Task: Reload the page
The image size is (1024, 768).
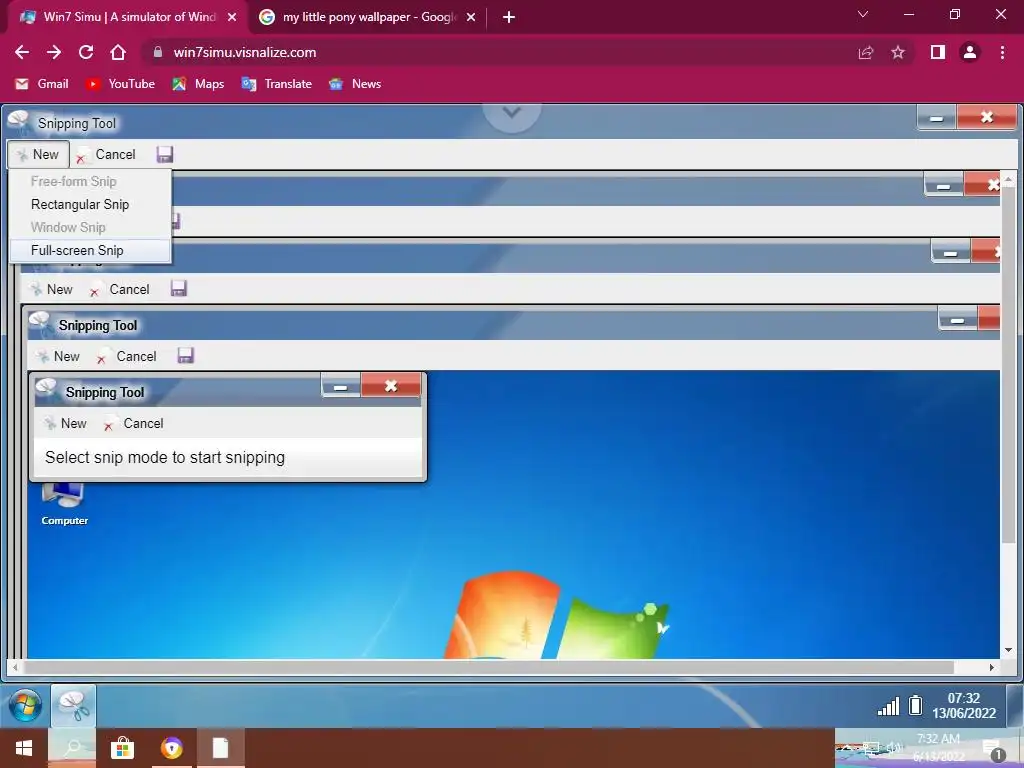Action: click(86, 52)
